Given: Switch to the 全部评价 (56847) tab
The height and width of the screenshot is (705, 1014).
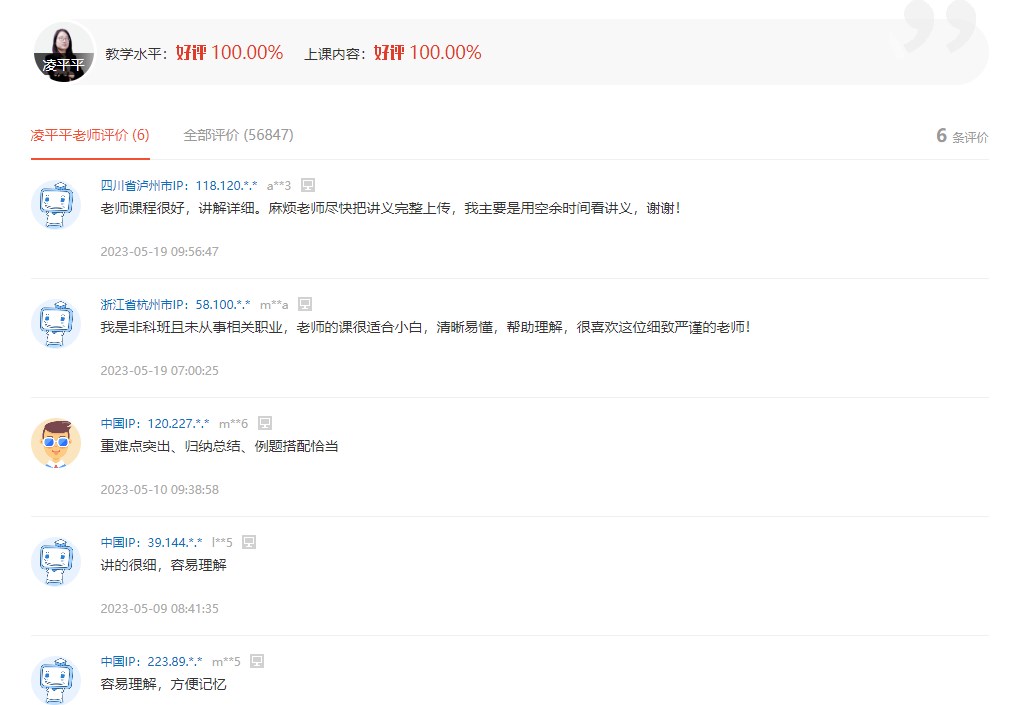Looking at the screenshot, I should coord(238,135).
